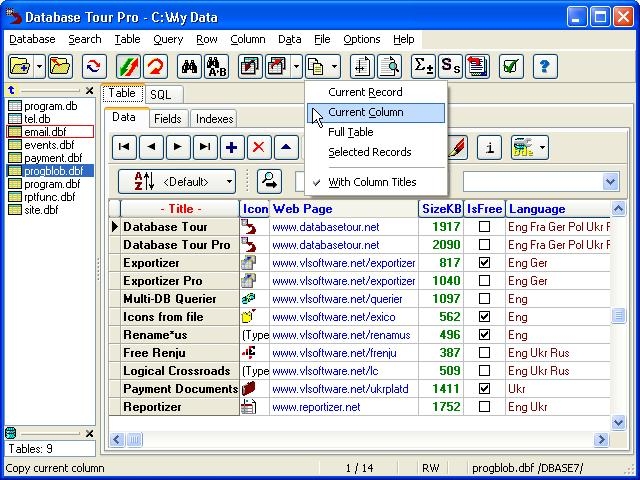Expand the combo box right of filter field
640x480 pixels.
pos(611,181)
